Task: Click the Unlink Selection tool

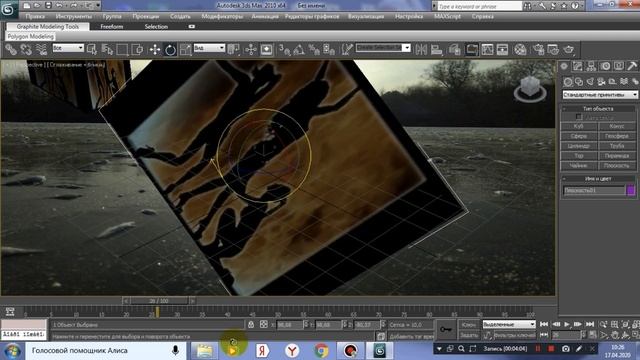Action: pyautogui.click(x=26, y=50)
